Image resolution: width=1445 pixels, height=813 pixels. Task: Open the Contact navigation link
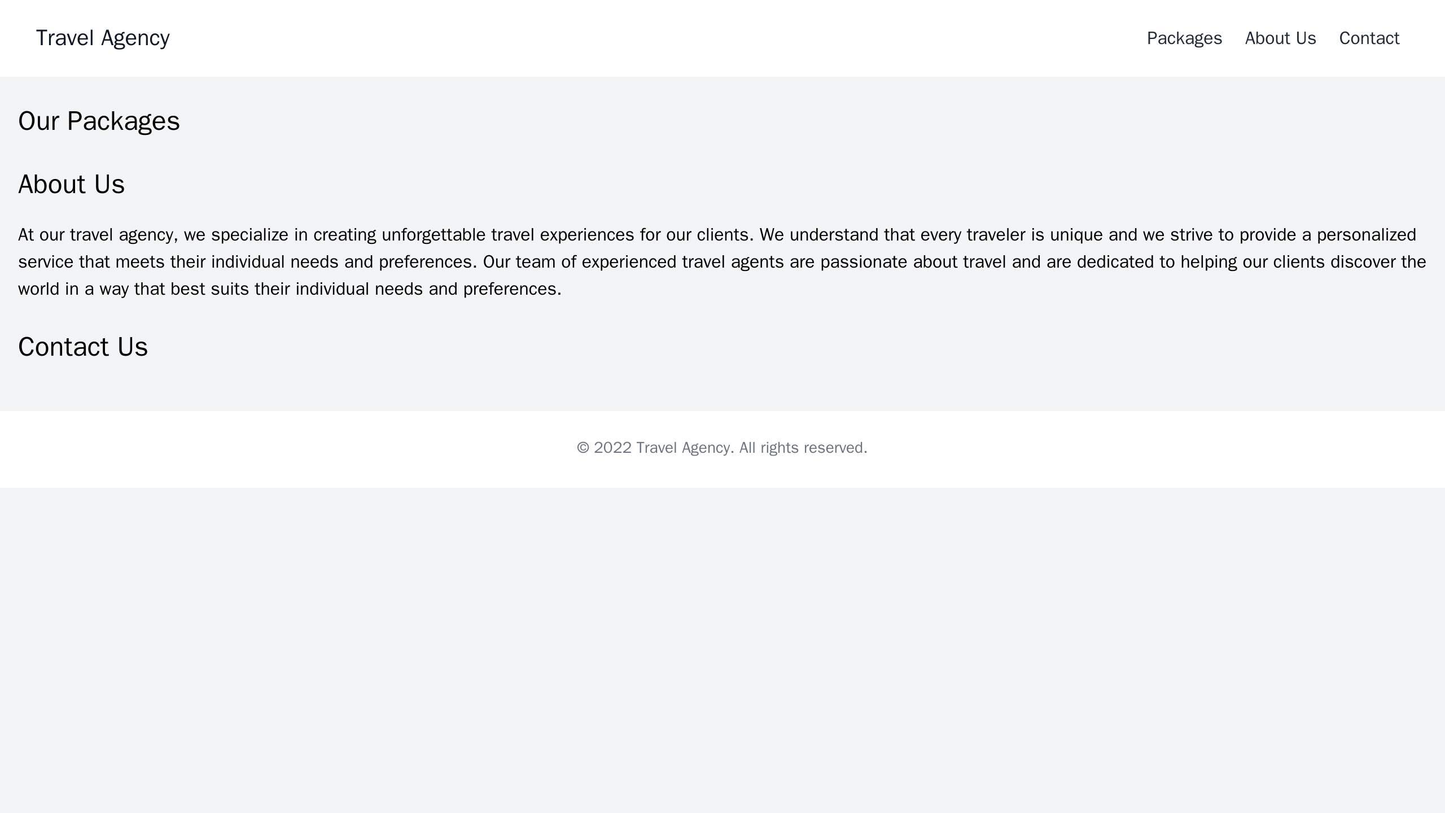coord(1368,38)
